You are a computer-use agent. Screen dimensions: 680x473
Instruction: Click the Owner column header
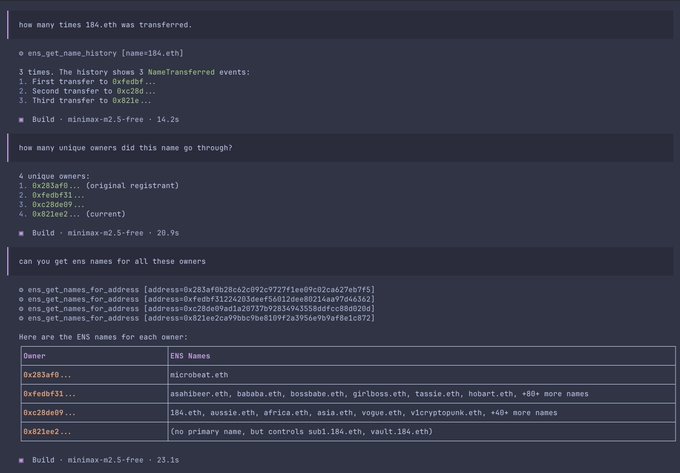[x=34, y=355]
